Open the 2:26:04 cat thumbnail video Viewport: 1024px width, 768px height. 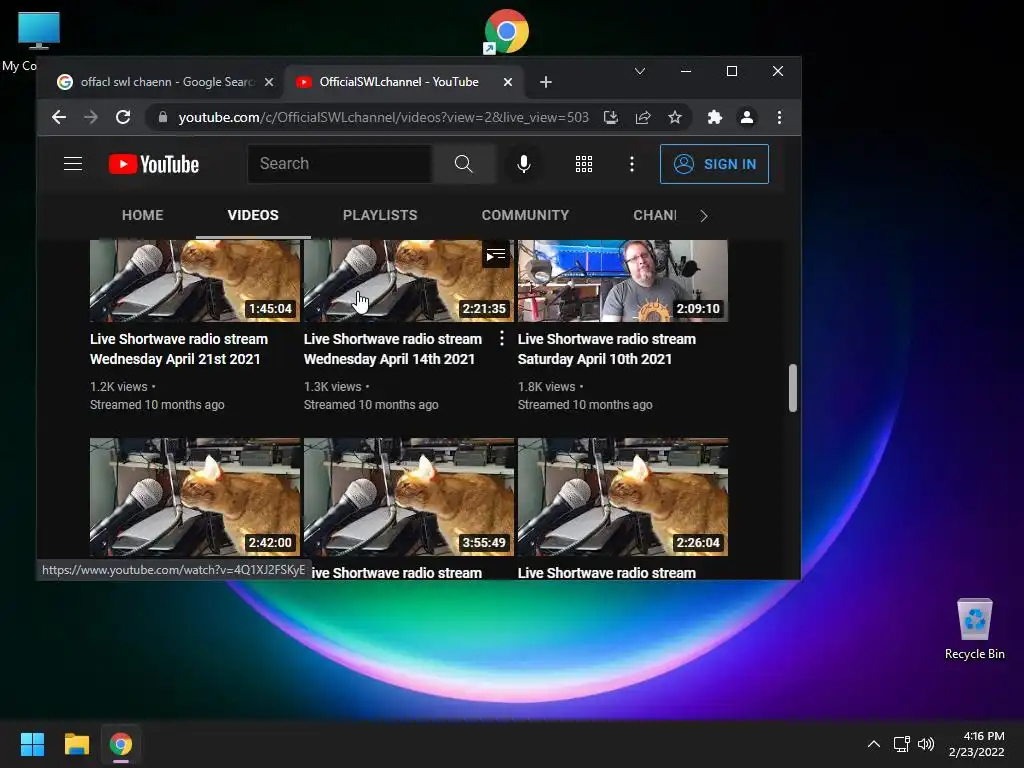click(x=622, y=497)
